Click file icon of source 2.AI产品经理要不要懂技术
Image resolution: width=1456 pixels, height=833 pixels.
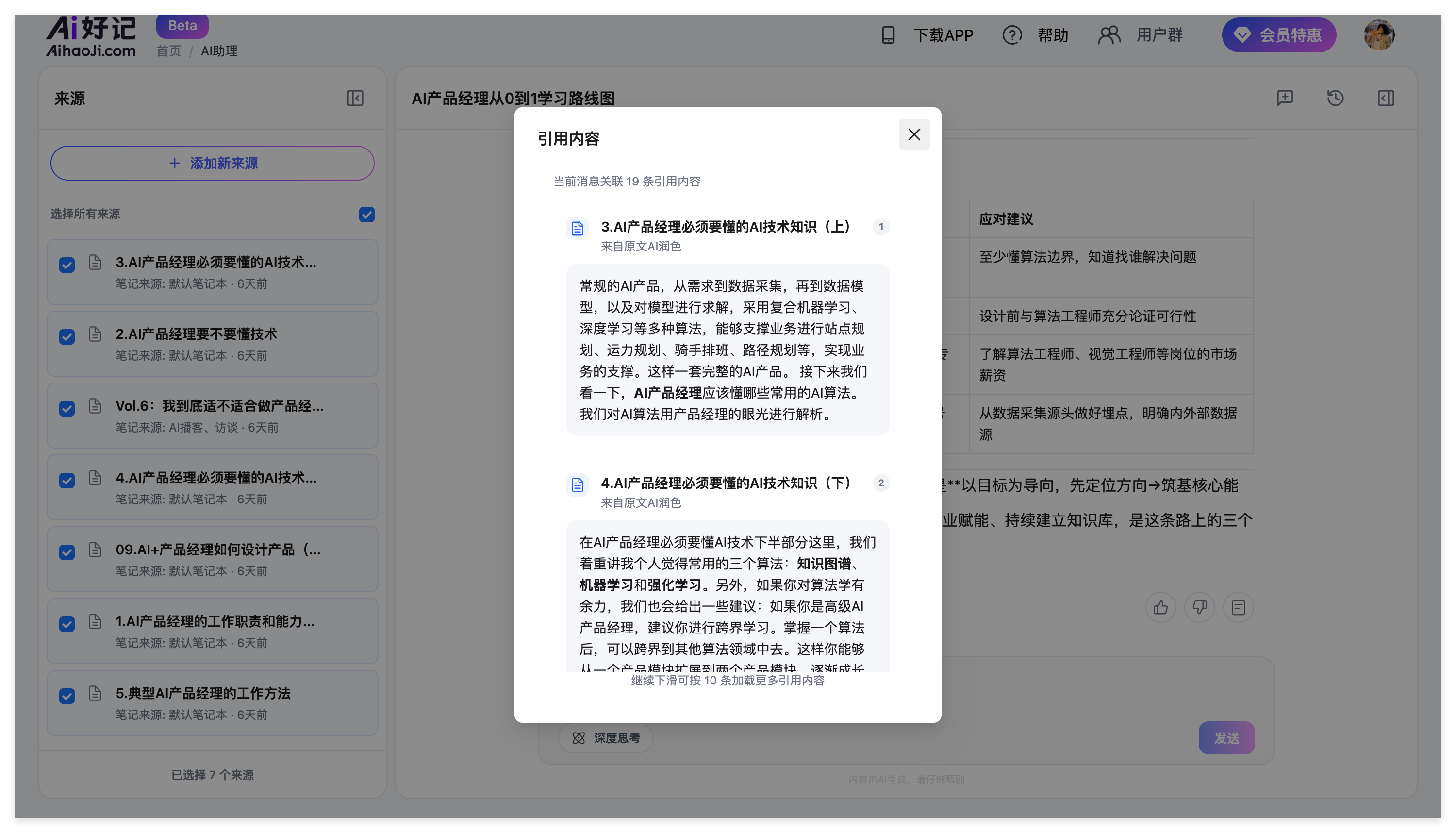[x=95, y=334]
